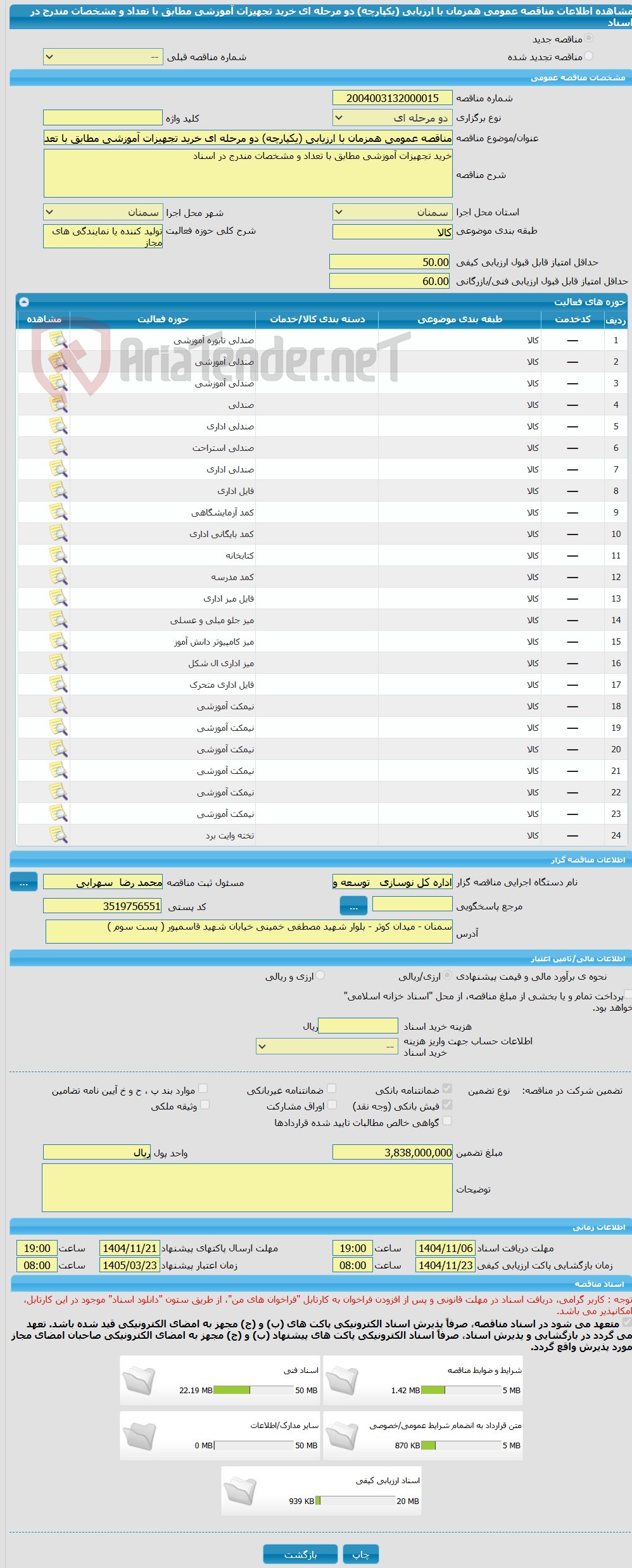
Task: Click شرح مناقصه text area
Action: pos(248,173)
